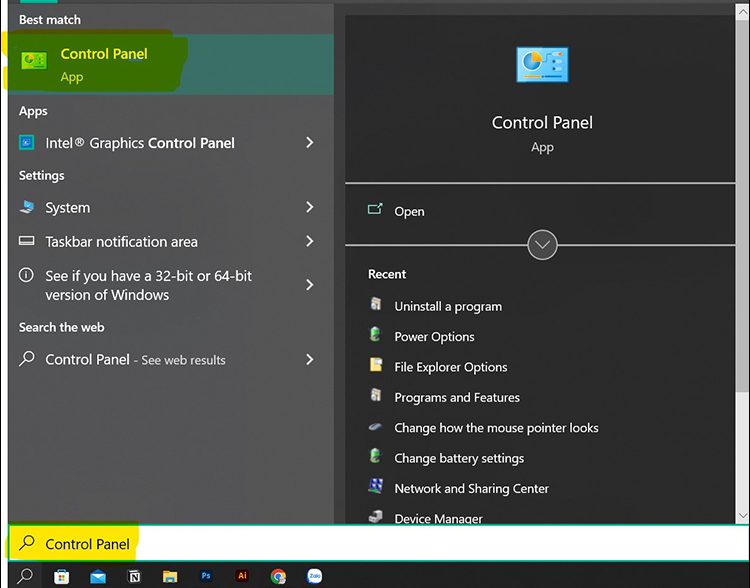750x588 pixels.
Task: Open Google Chrome from taskbar
Action: [x=278, y=577]
